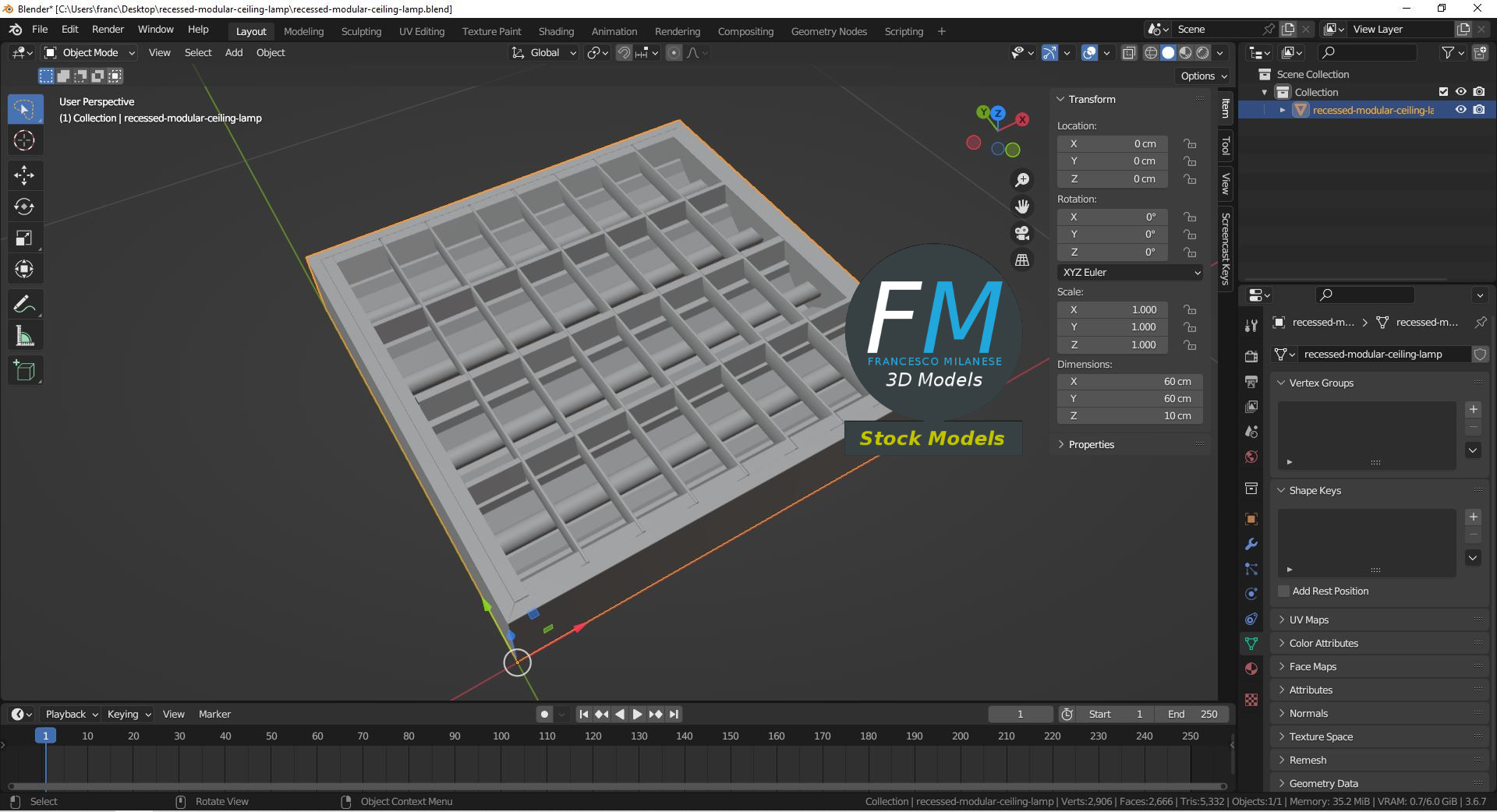
Task: Select the Add Cube tool
Action: tap(24, 371)
